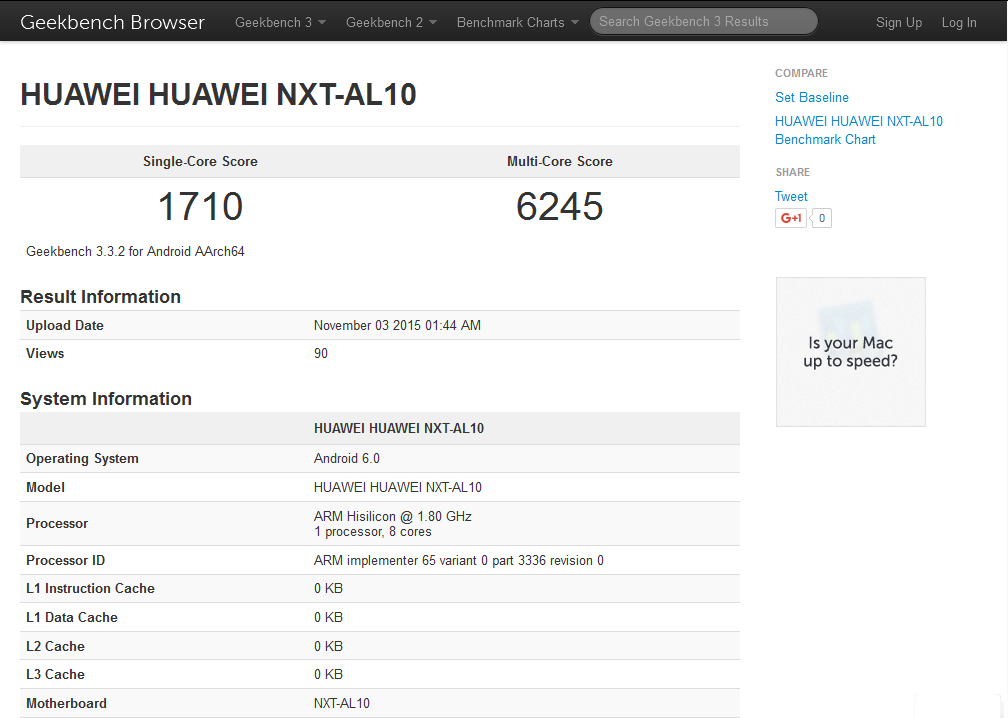Open the Benchmark Charts dropdown
Viewport: 1008px width, 718px height.
[x=517, y=22]
